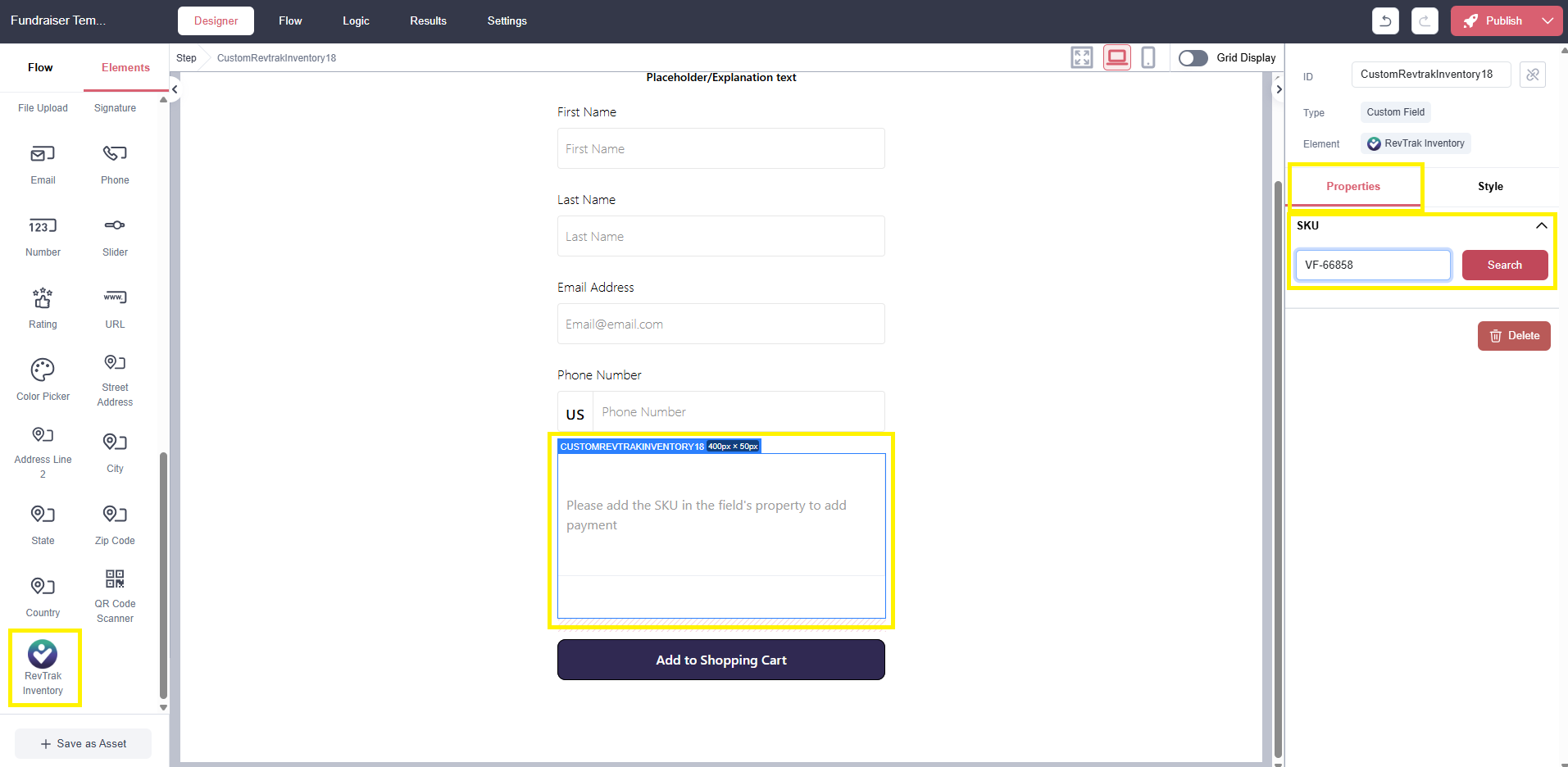Image resolution: width=1568 pixels, height=767 pixels.
Task: Click Add to Shopping Cart button
Action: click(721, 660)
